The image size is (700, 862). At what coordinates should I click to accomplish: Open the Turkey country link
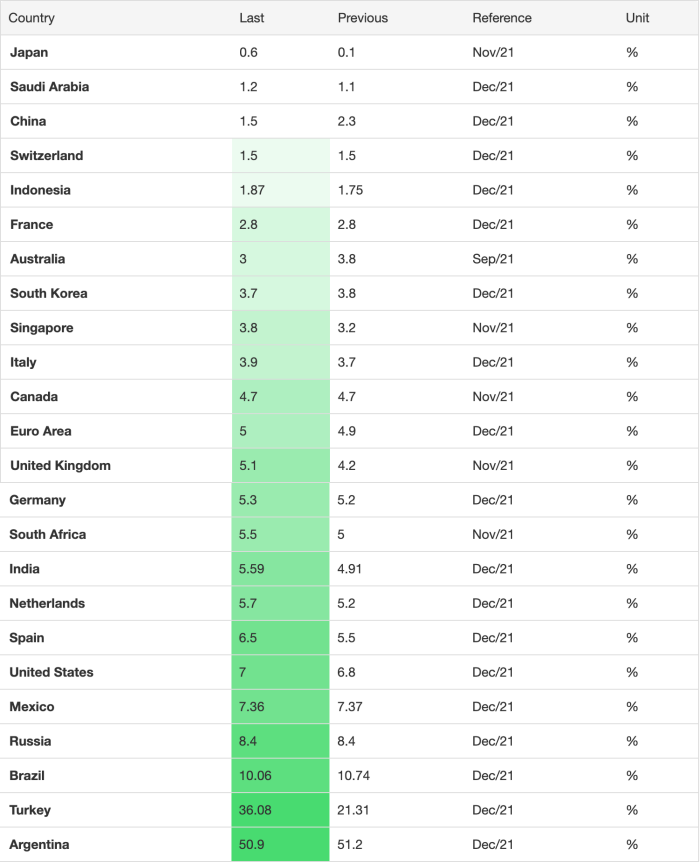(x=30, y=810)
